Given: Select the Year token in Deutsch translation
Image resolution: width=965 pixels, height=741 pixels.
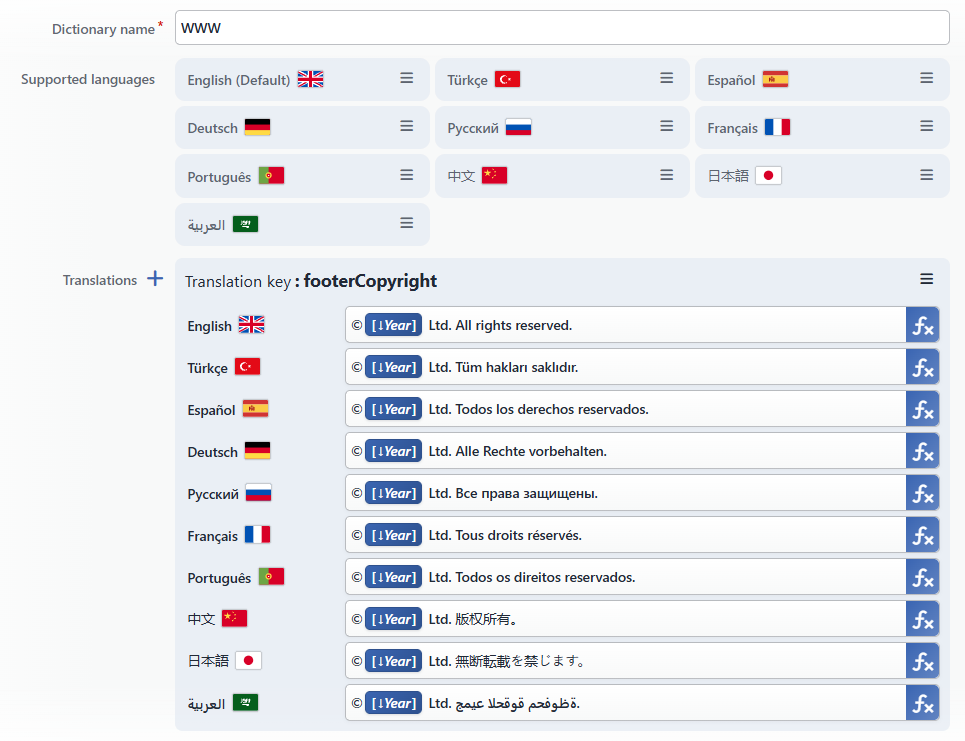Looking at the screenshot, I should (x=393, y=451).
